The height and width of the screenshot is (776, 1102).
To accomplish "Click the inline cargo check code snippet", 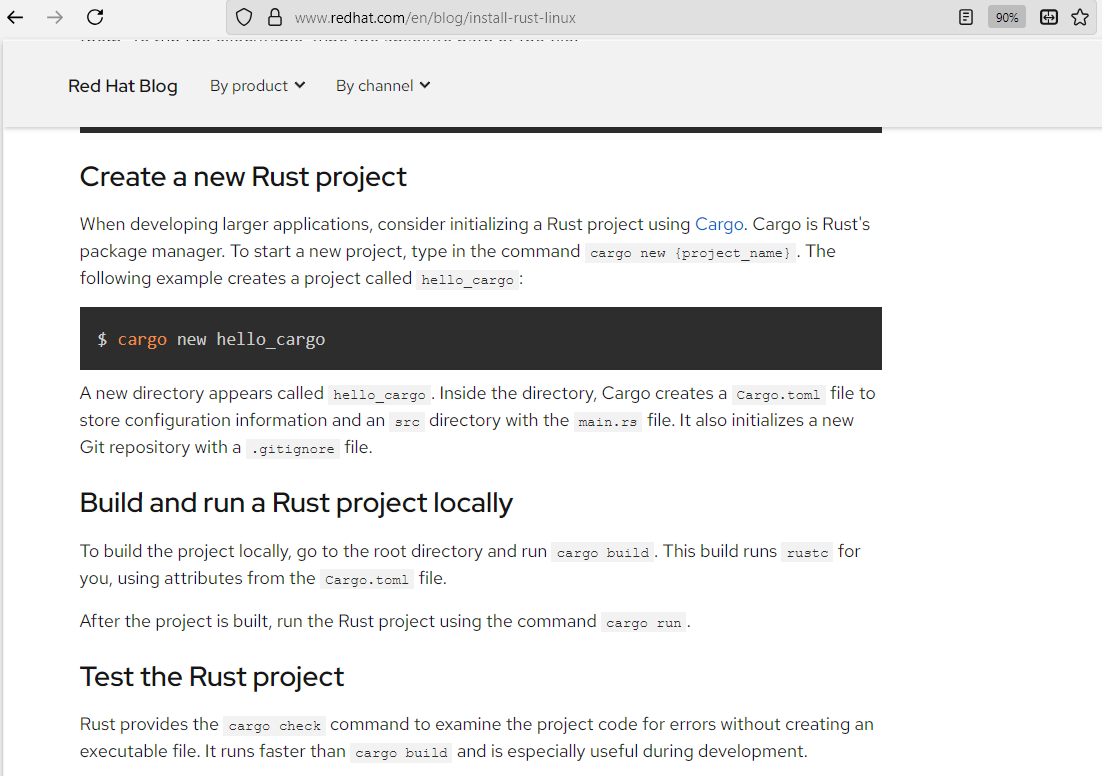I will click(274, 726).
